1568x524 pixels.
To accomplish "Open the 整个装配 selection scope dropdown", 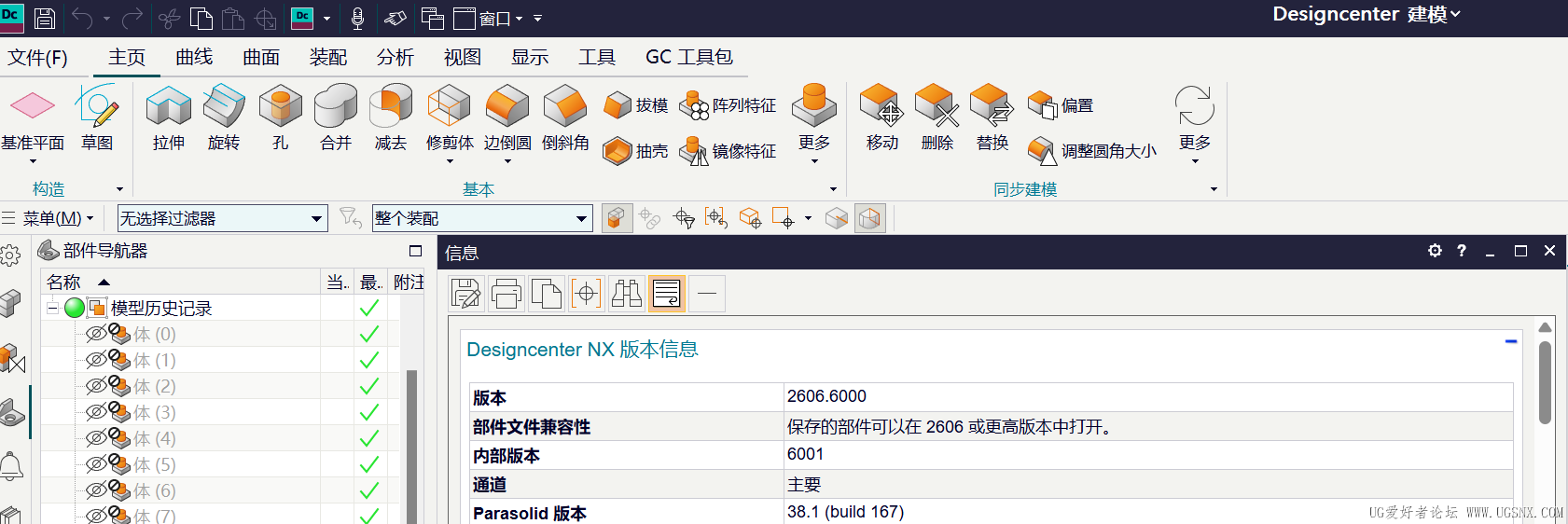I will point(482,218).
